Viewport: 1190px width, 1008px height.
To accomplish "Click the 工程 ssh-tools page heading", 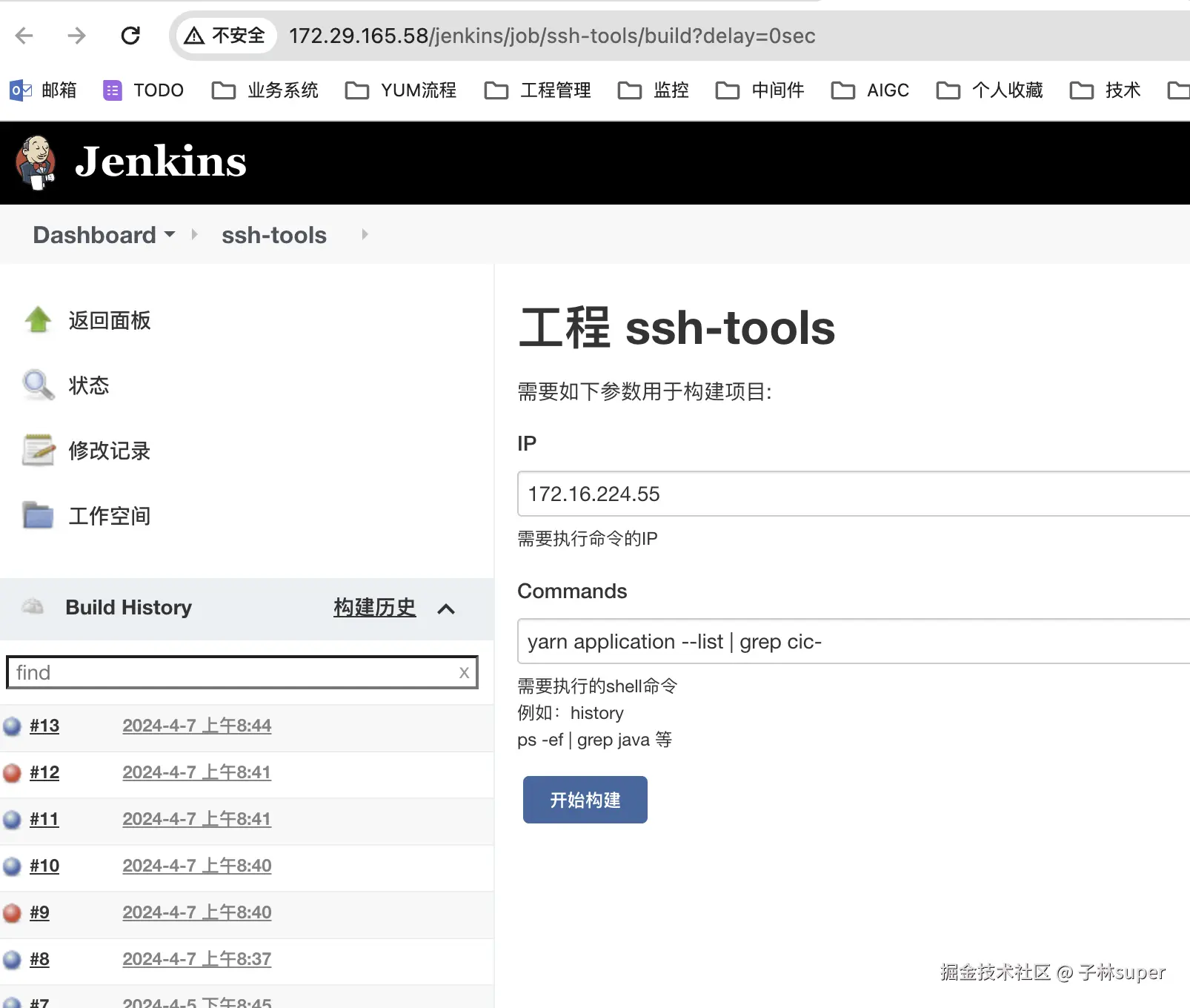I will click(677, 328).
